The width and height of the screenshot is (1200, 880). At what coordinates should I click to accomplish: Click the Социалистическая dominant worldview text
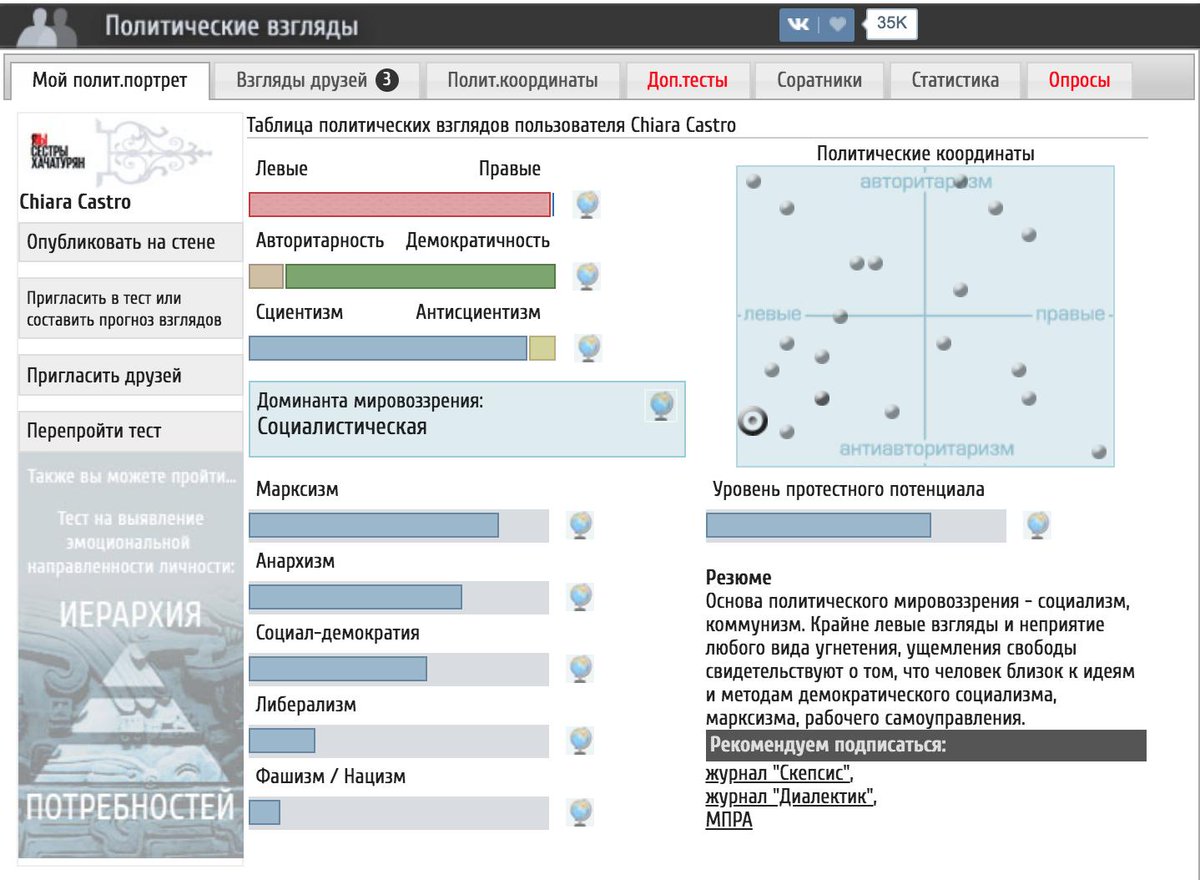tap(342, 427)
